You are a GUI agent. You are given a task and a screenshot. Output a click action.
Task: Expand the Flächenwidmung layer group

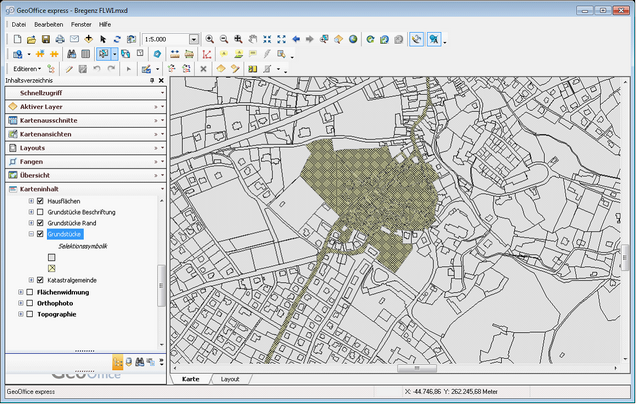21,293
